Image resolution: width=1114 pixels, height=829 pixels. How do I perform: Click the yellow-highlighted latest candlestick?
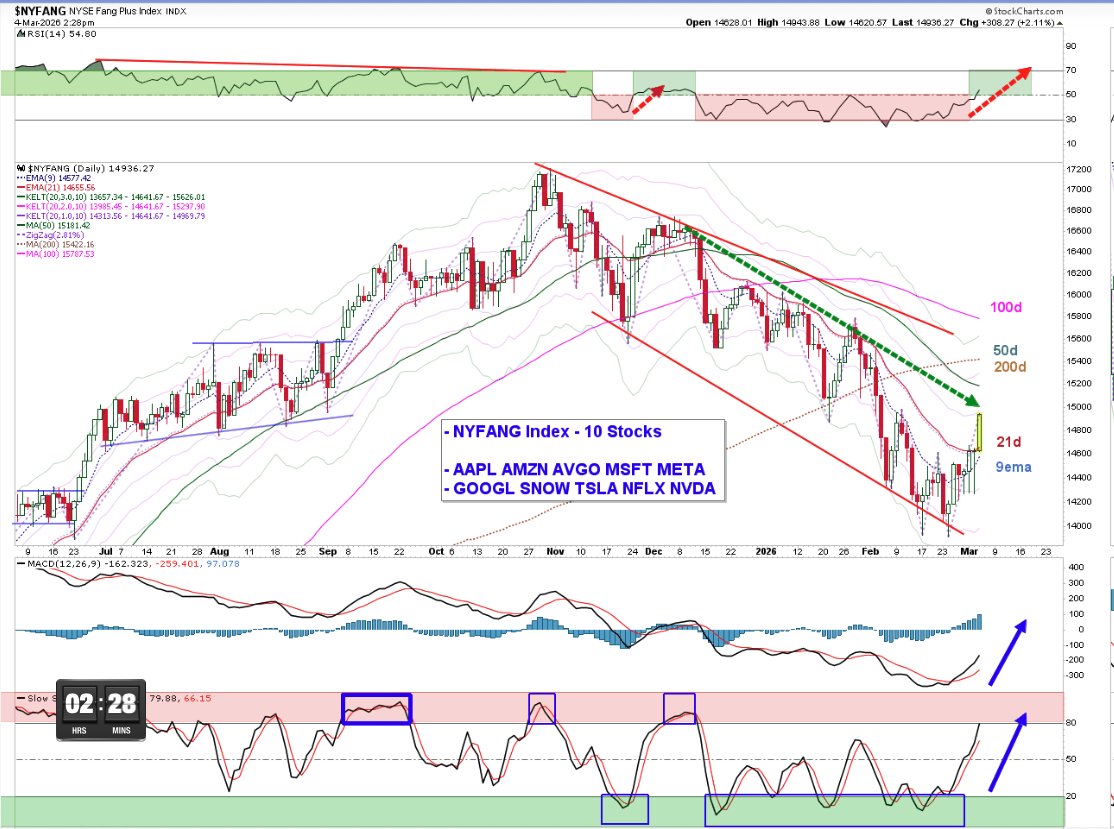pyautogui.click(x=980, y=432)
